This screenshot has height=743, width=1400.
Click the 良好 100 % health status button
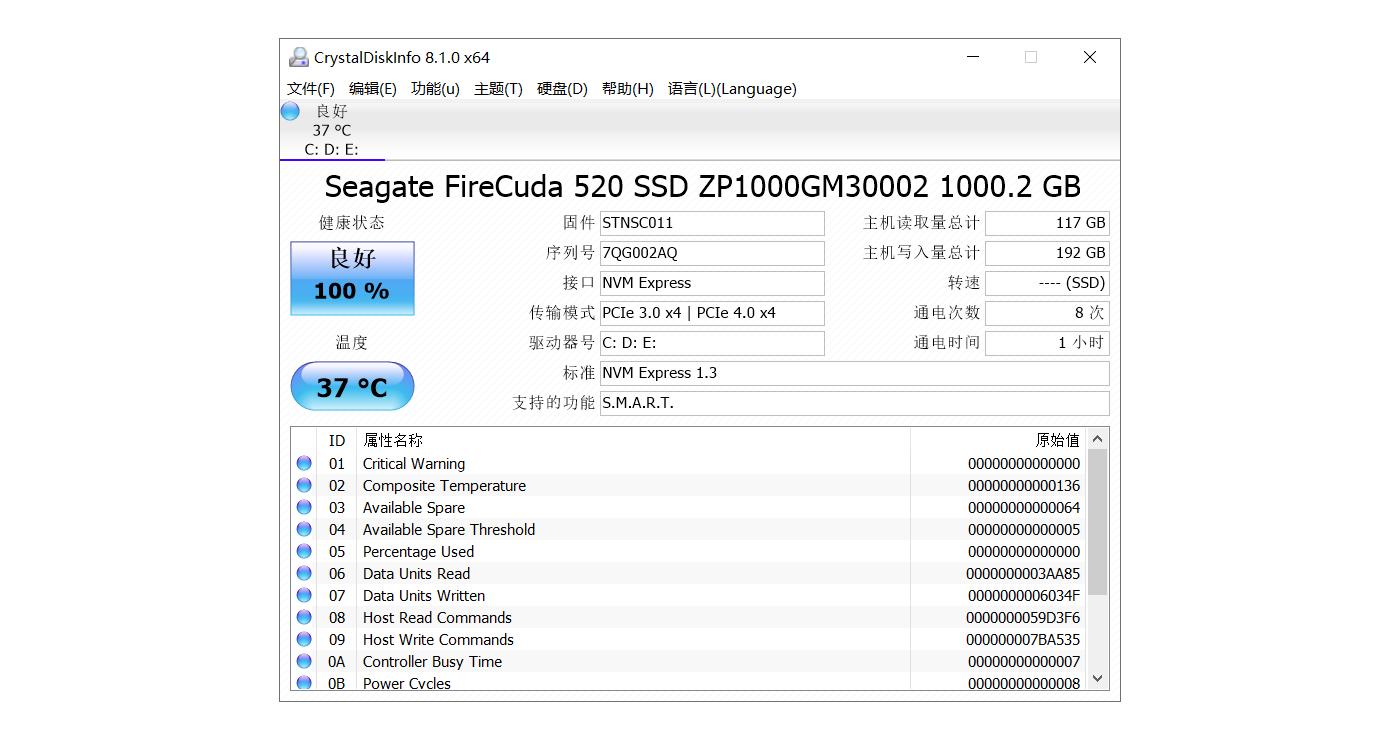pyautogui.click(x=352, y=278)
